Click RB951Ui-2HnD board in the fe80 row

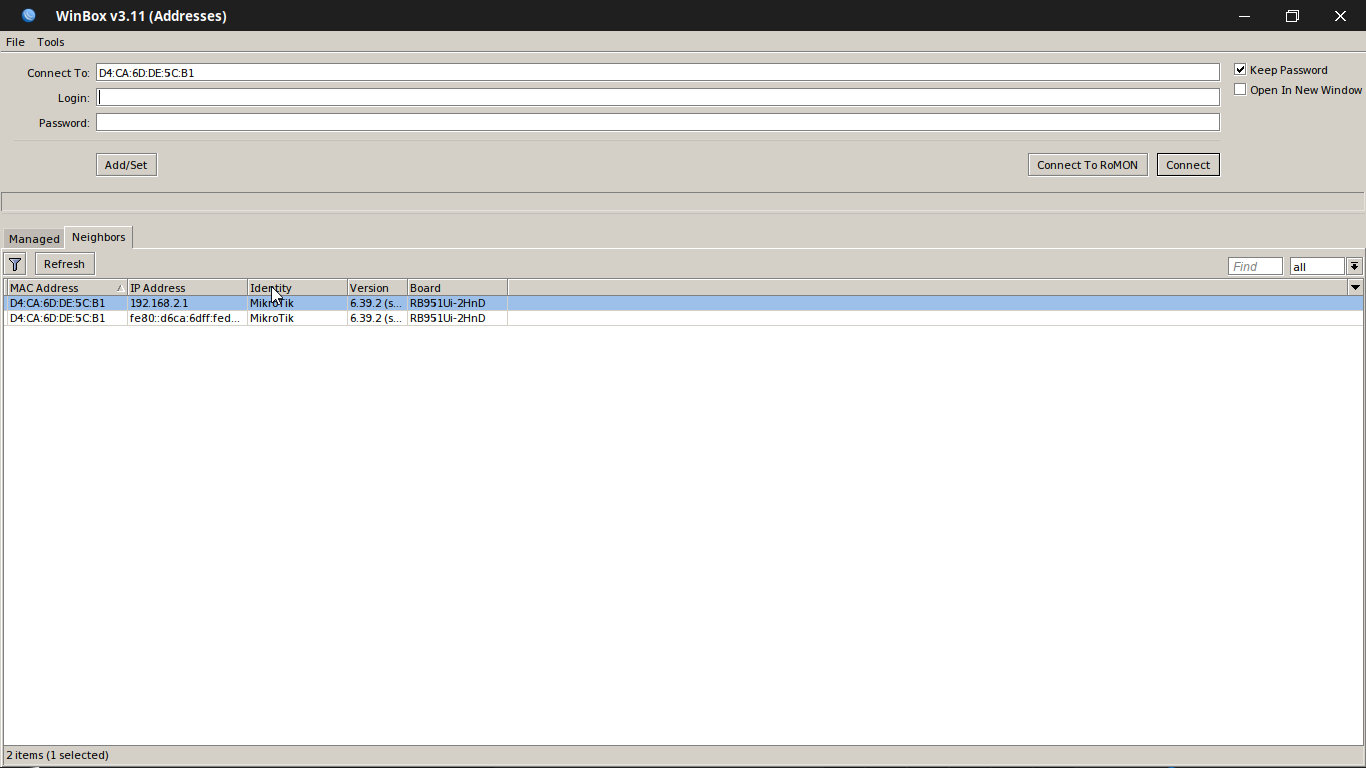click(447, 318)
